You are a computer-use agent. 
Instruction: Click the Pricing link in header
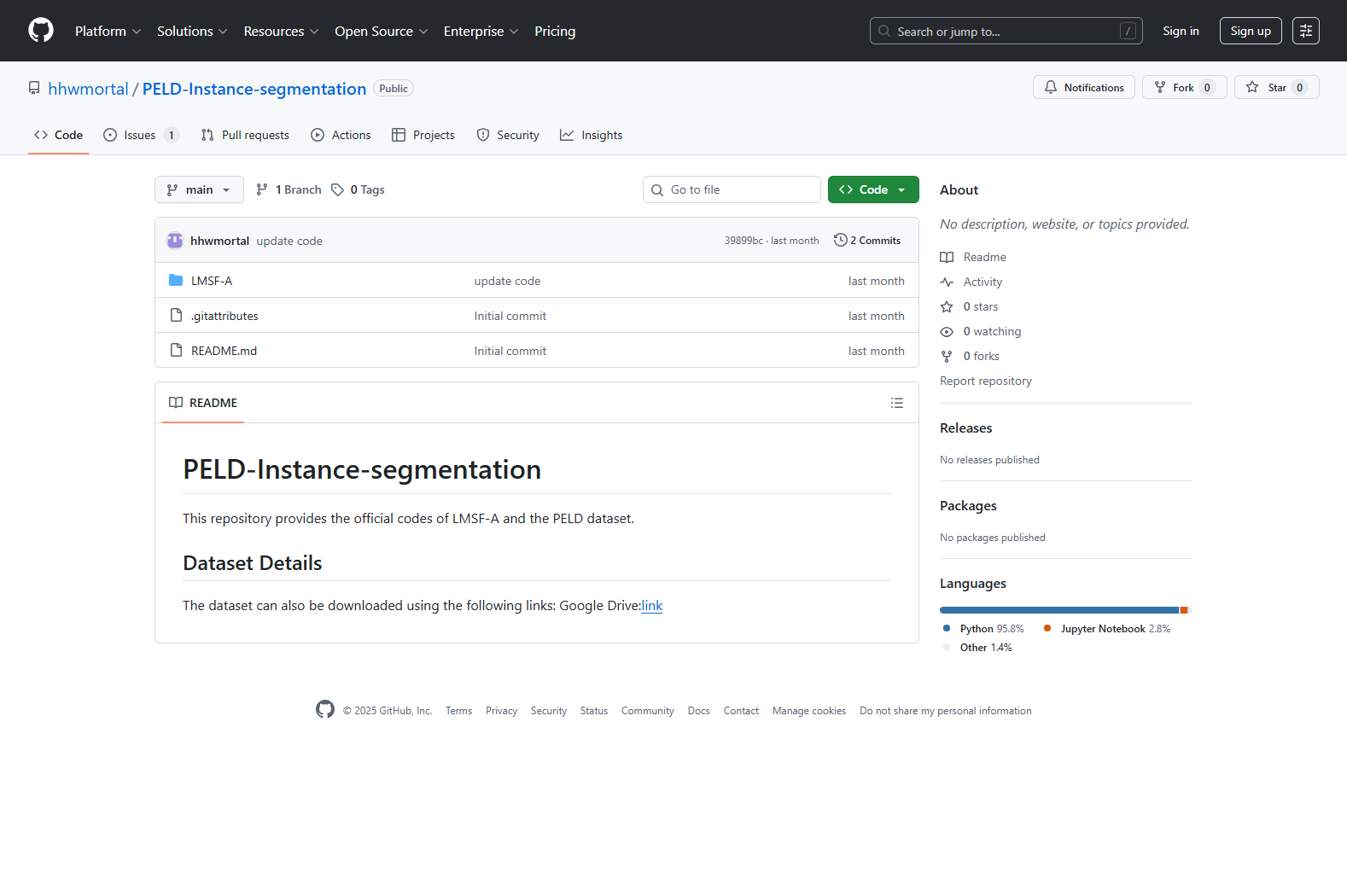tap(555, 31)
